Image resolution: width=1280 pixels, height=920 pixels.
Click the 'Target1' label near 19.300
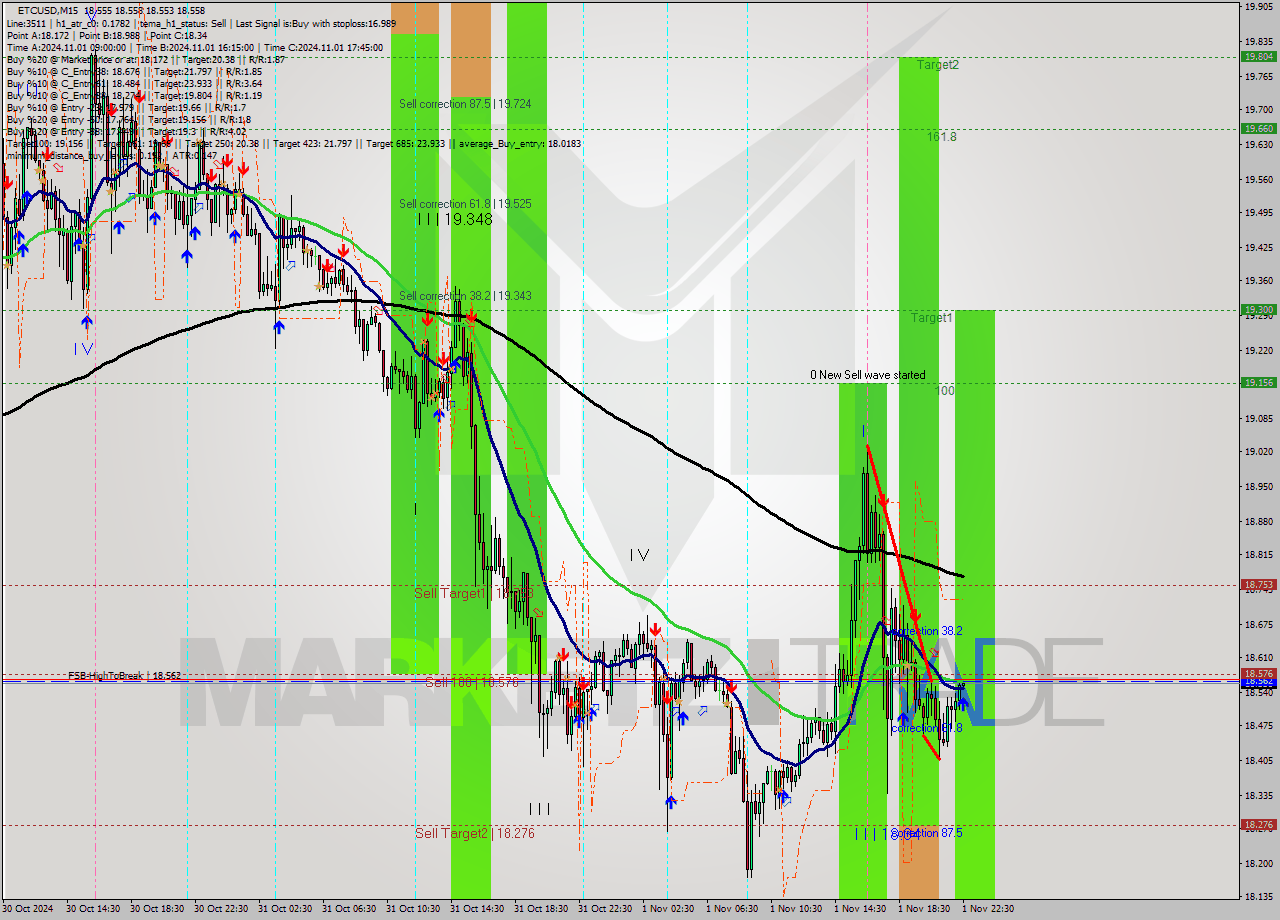[931, 318]
